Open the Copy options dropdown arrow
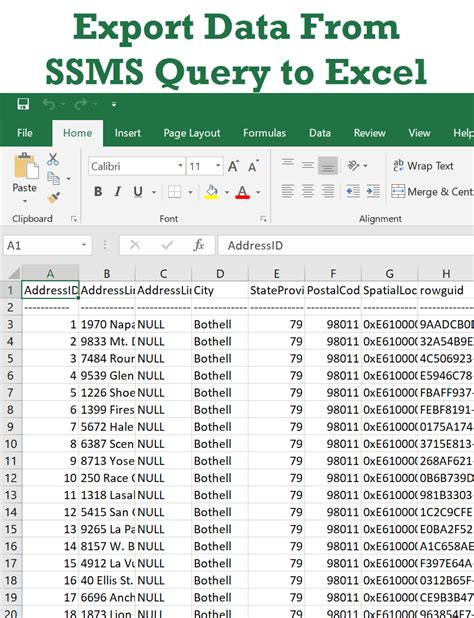This screenshot has height=618, width=474. tap(69, 179)
